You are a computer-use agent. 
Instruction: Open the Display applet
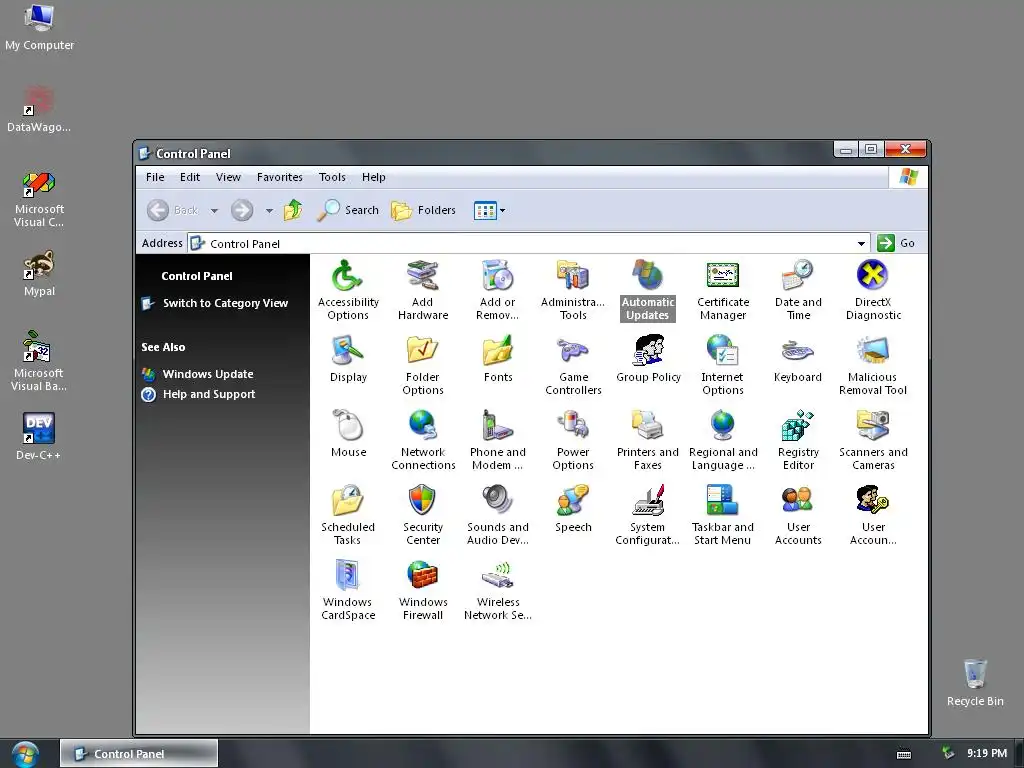[348, 359]
